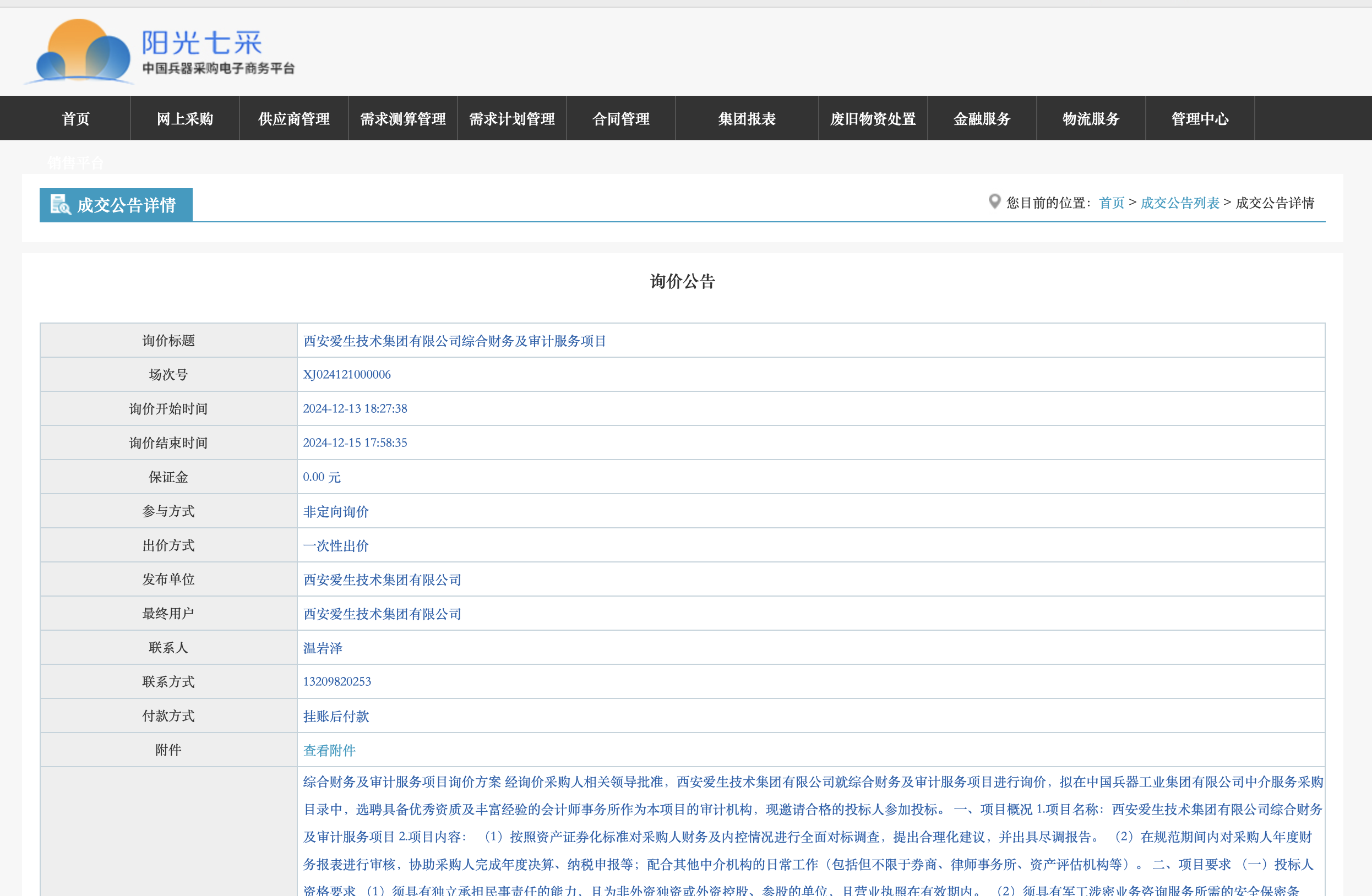Click 物流服务 in the nav bar
Screen dimensions: 1372x896
click(1090, 119)
